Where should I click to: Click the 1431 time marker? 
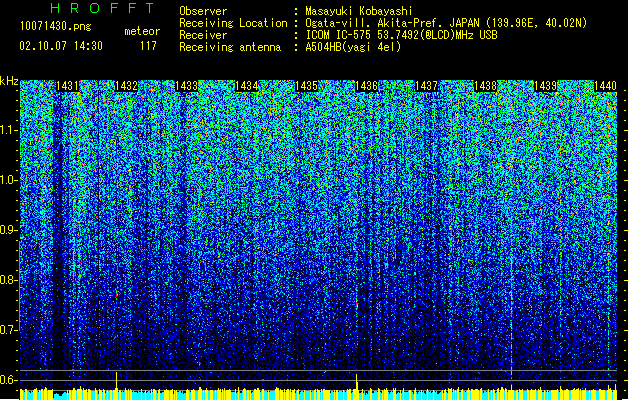(67, 86)
